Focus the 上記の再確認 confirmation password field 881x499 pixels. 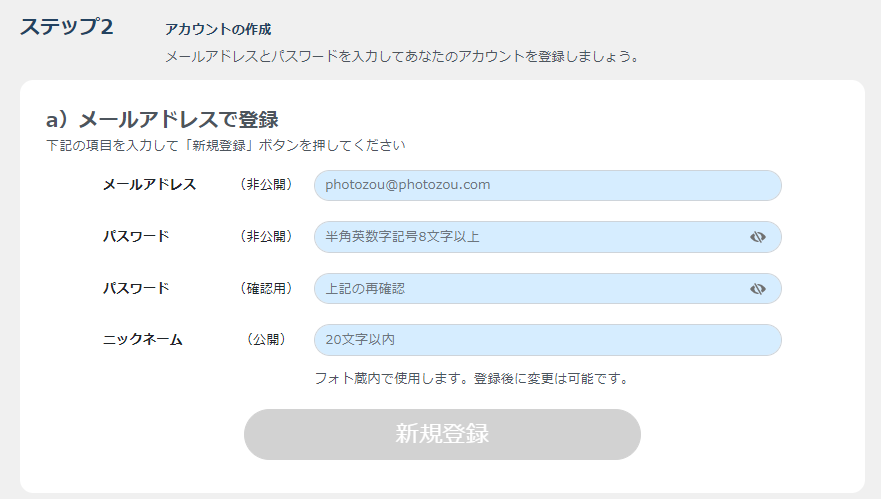[x=548, y=288]
